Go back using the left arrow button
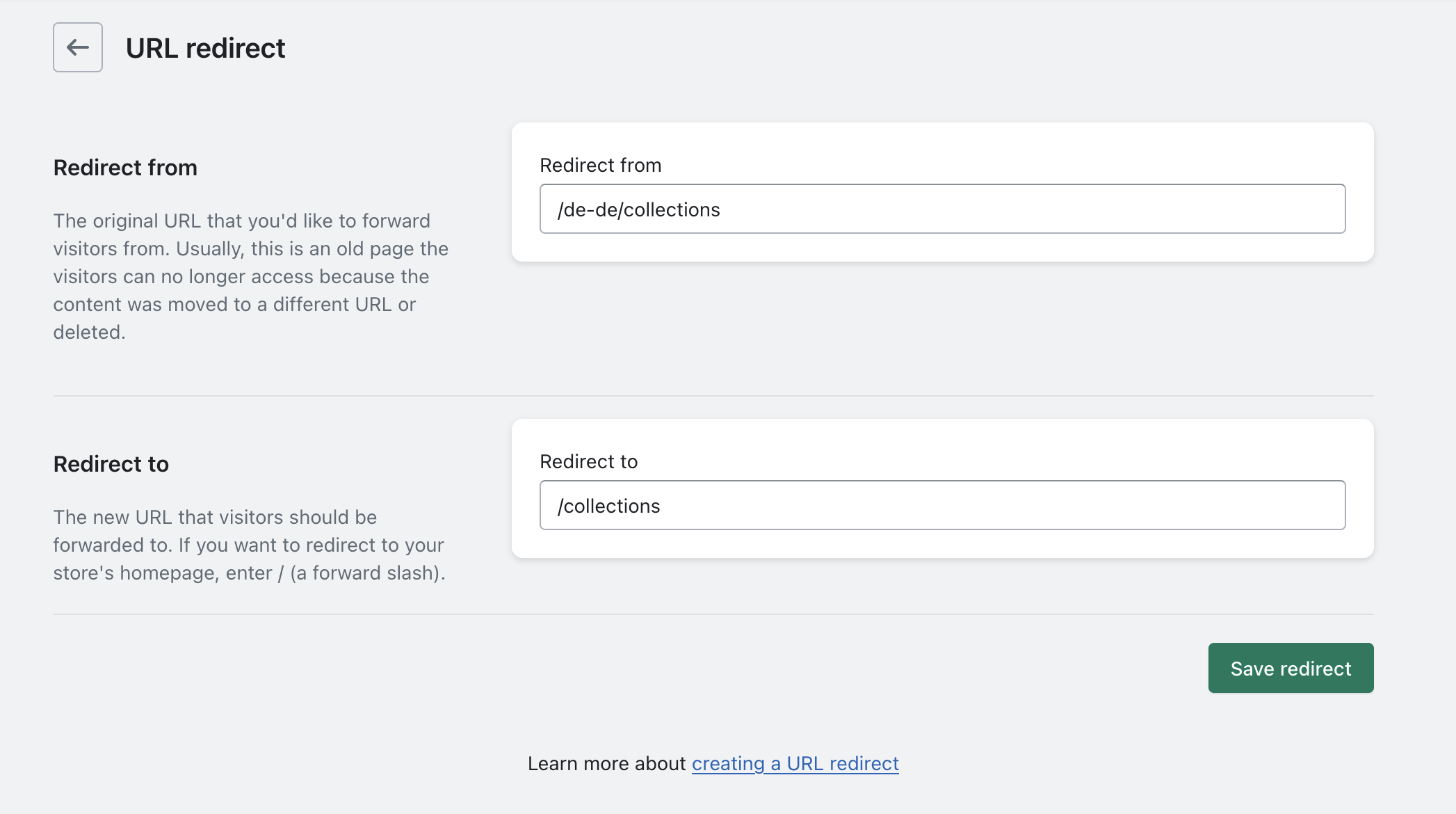Viewport: 1456px width, 814px height. 78,47
